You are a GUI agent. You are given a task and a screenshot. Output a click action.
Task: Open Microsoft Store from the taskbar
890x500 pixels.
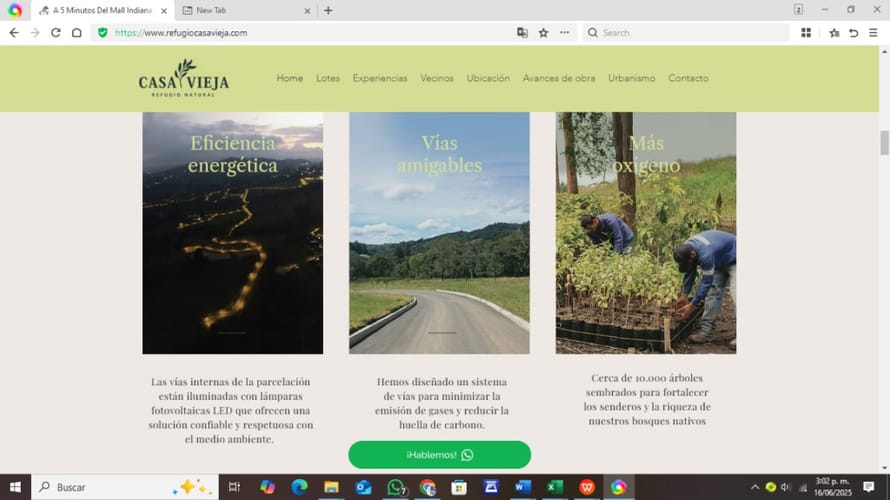[x=459, y=487]
